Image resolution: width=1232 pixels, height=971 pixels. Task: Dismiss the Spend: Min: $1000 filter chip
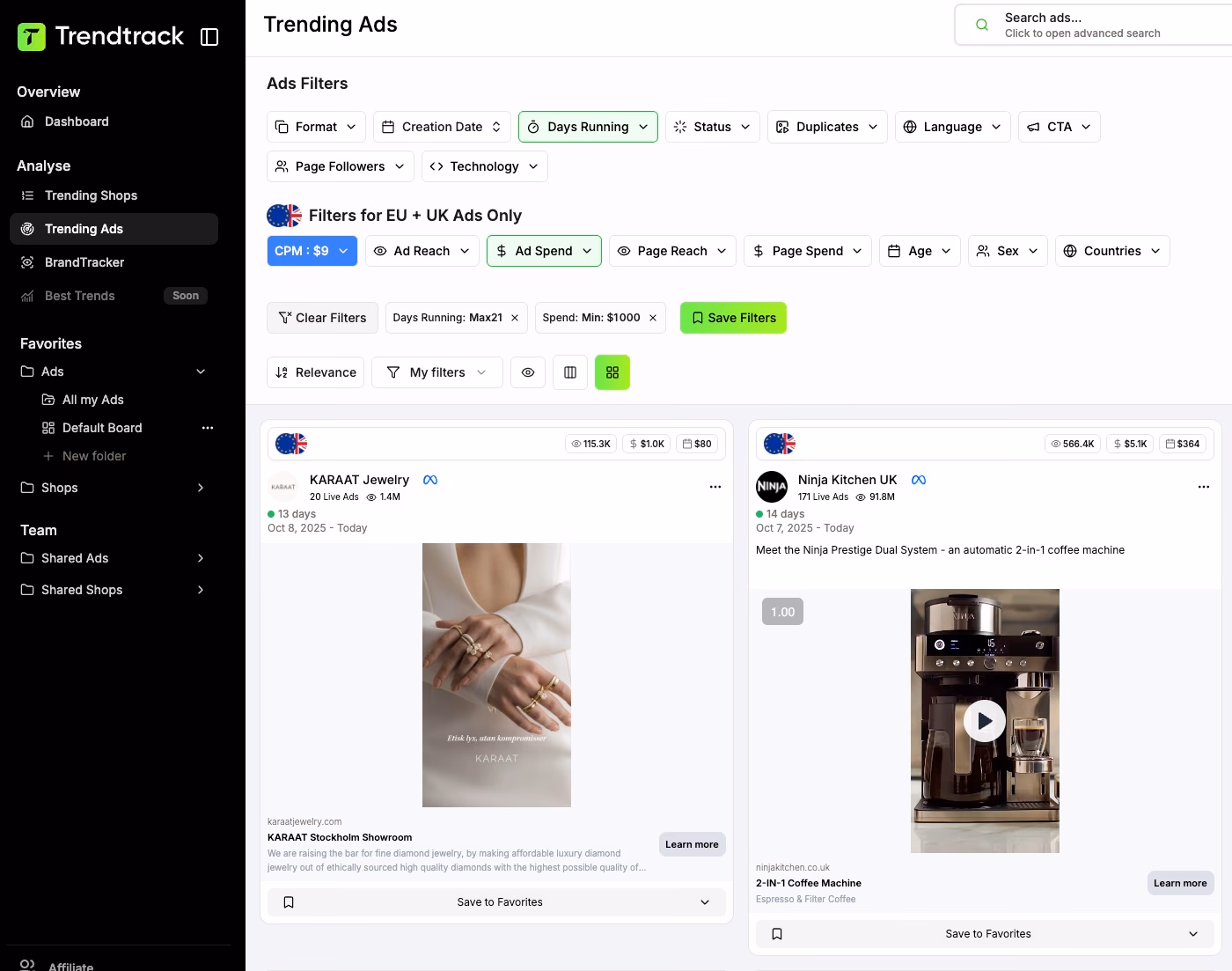click(x=651, y=318)
